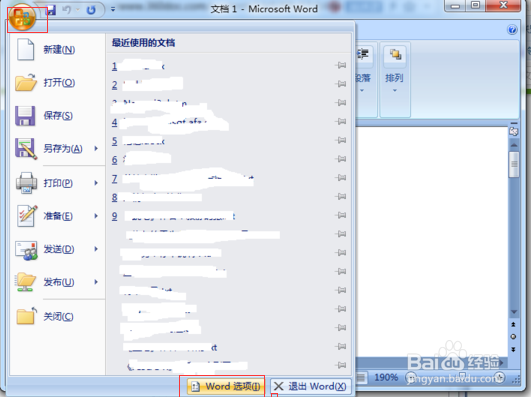The width and height of the screenshot is (531, 397).
Task: Choose 保存(S) in the Office menu
Action: tap(58, 116)
